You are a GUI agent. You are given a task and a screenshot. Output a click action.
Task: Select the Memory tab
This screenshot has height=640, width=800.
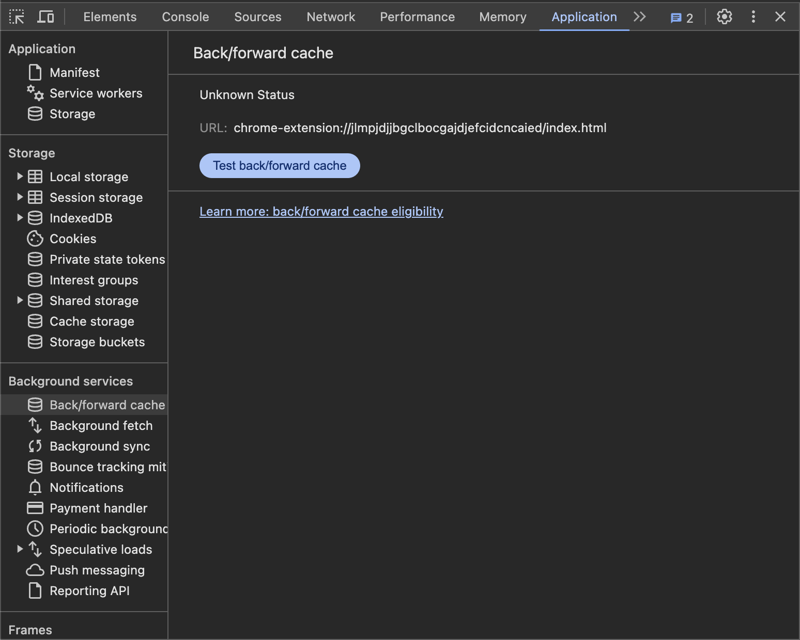[x=503, y=17]
